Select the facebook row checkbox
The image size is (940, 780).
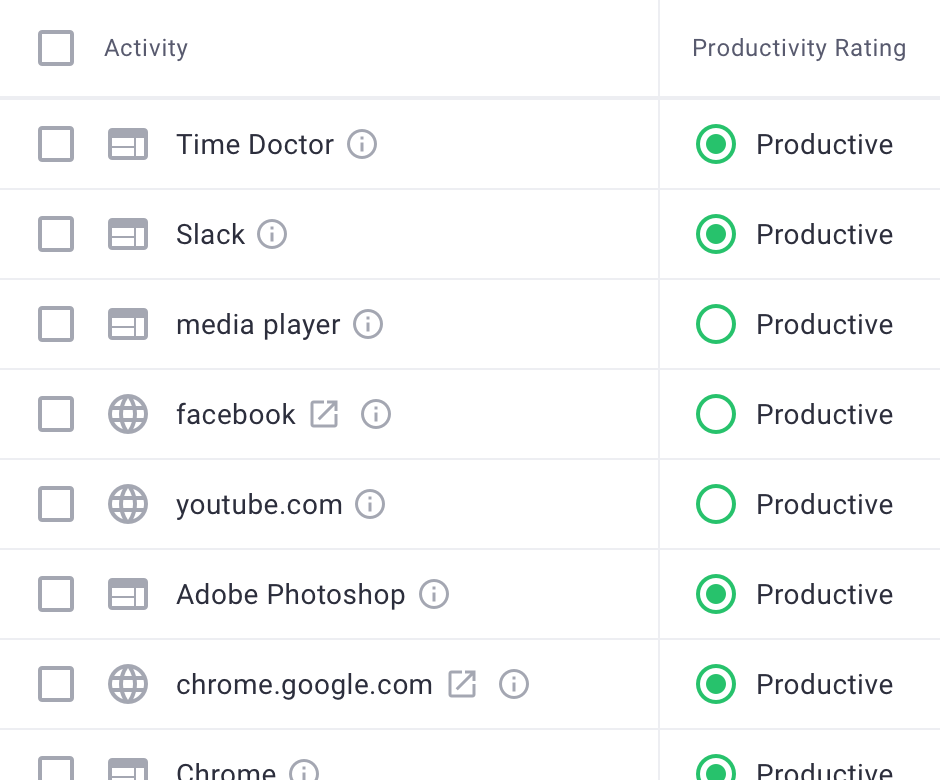point(56,414)
